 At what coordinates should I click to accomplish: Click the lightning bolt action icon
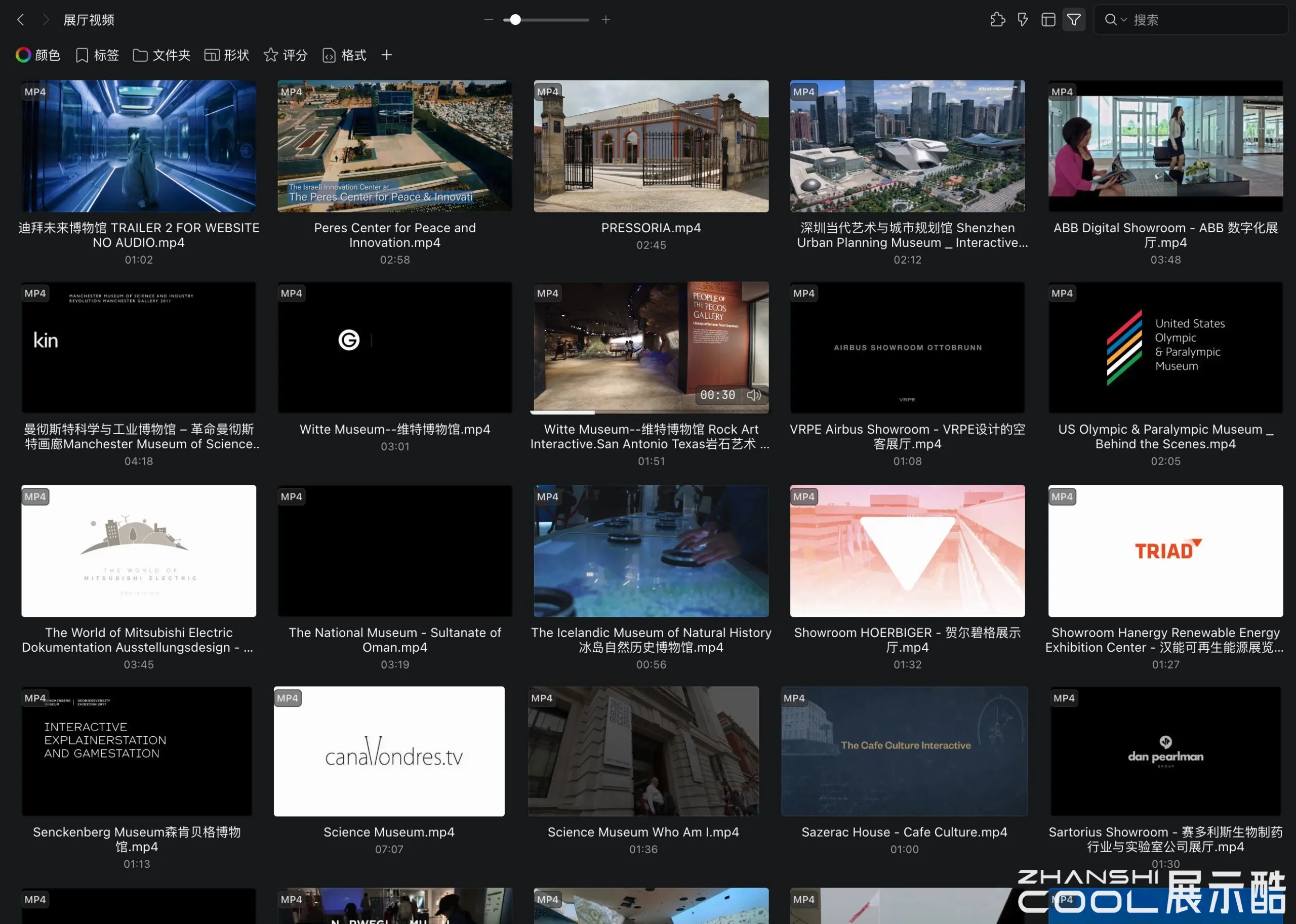[1023, 20]
